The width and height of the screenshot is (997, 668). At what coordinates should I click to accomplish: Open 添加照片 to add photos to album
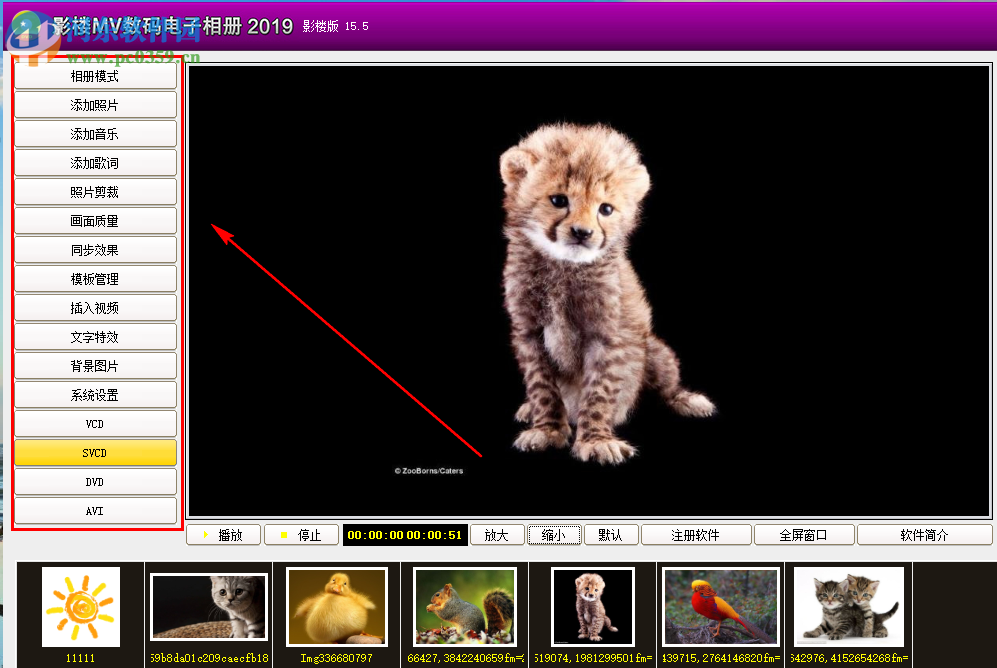pos(95,104)
